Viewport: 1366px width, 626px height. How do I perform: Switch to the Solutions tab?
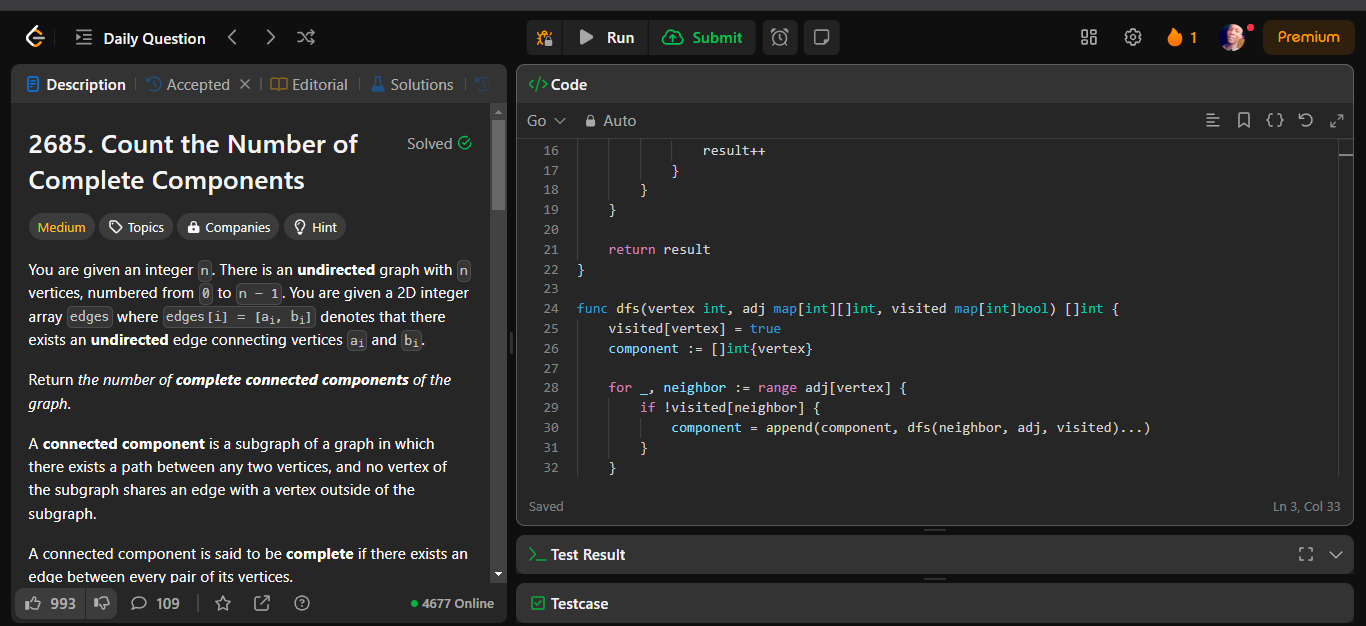pyautogui.click(x=411, y=85)
